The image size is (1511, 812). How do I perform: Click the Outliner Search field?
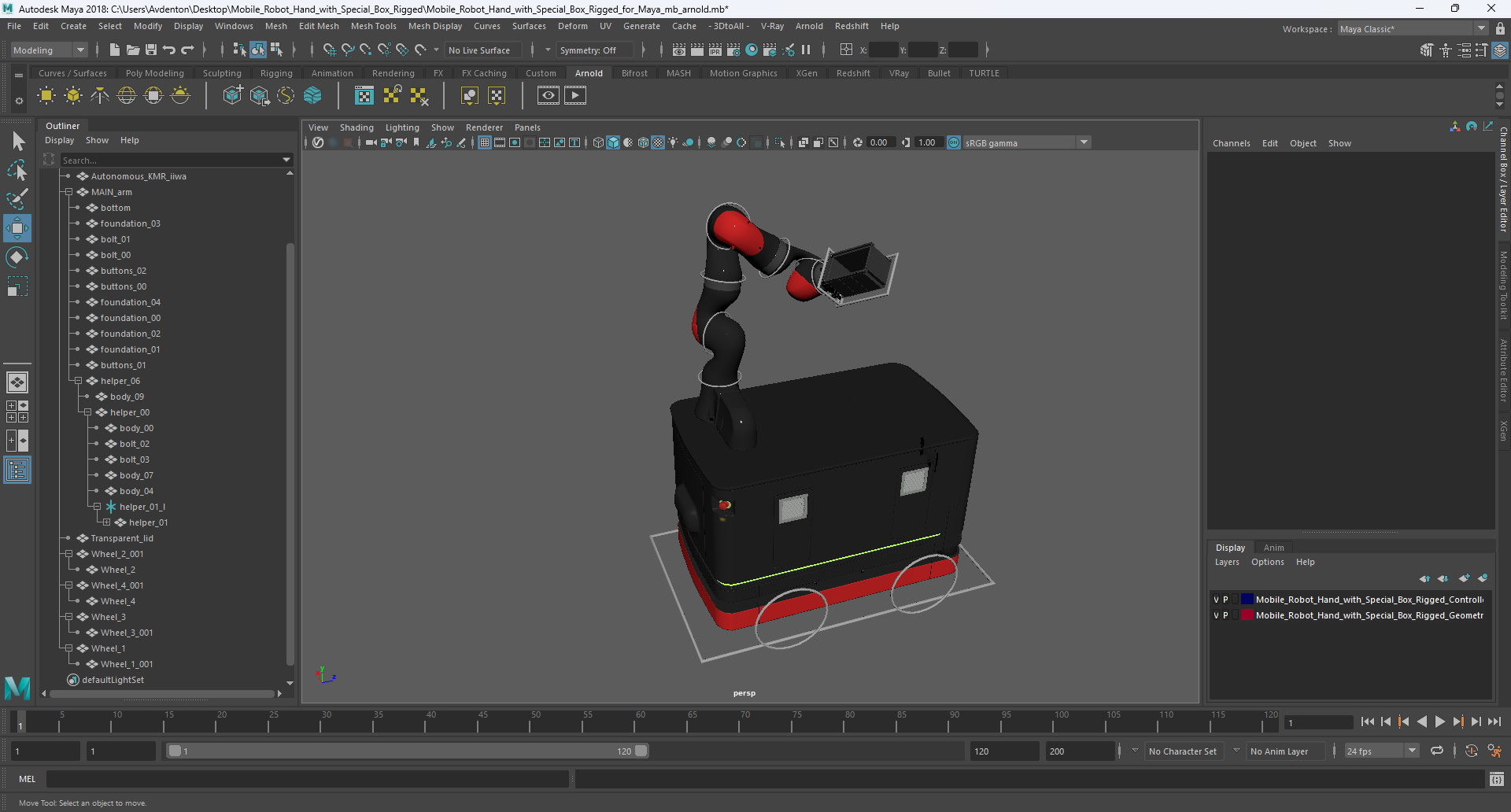point(170,160)
